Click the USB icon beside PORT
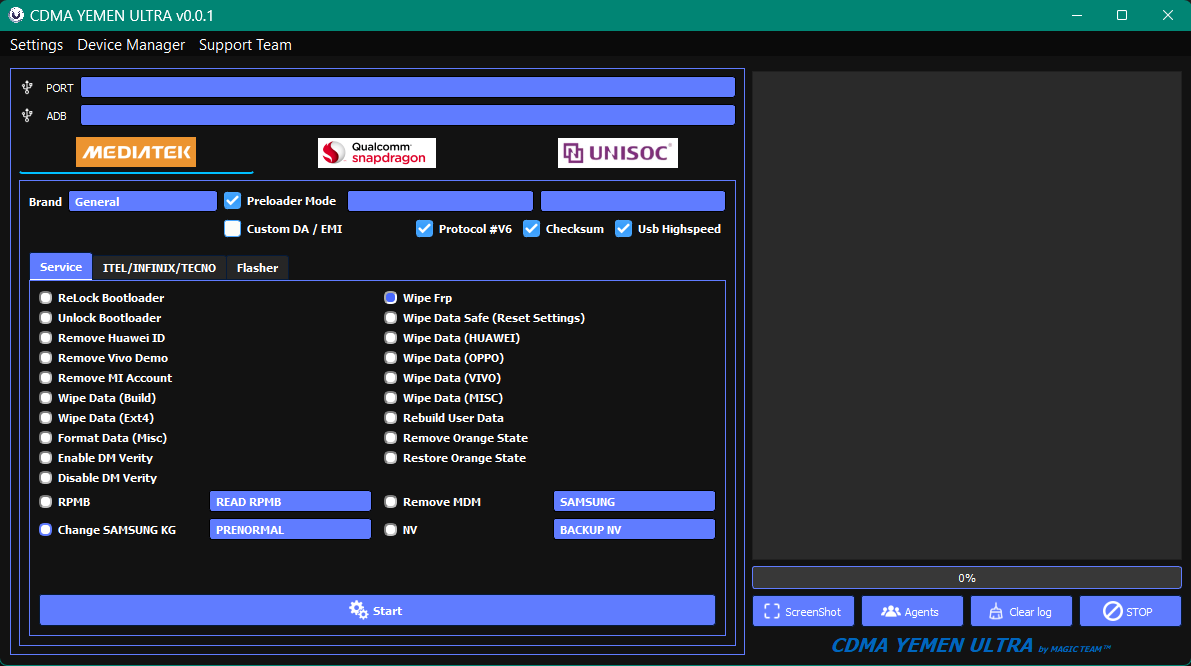 pyautogui.click(x=27, y=88)
